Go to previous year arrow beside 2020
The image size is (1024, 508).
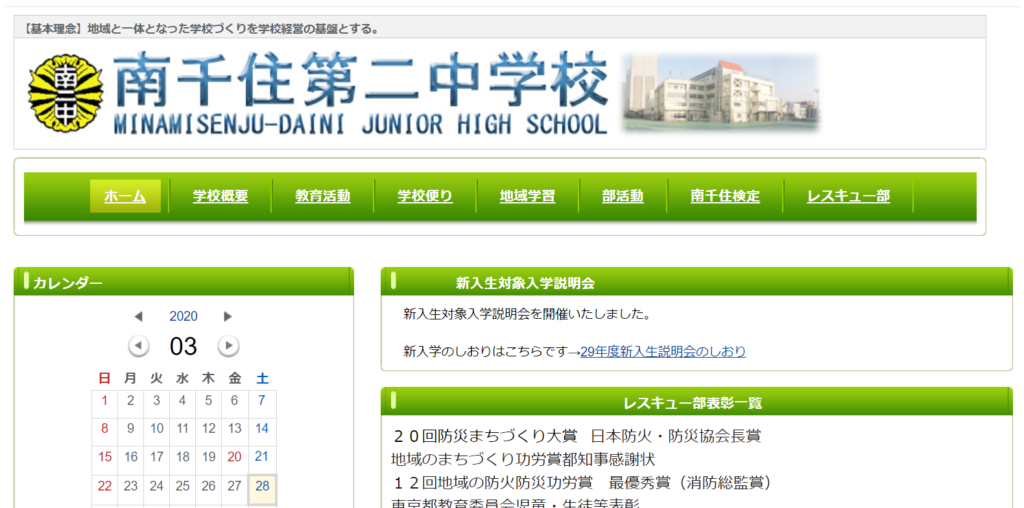coord(138,317)
